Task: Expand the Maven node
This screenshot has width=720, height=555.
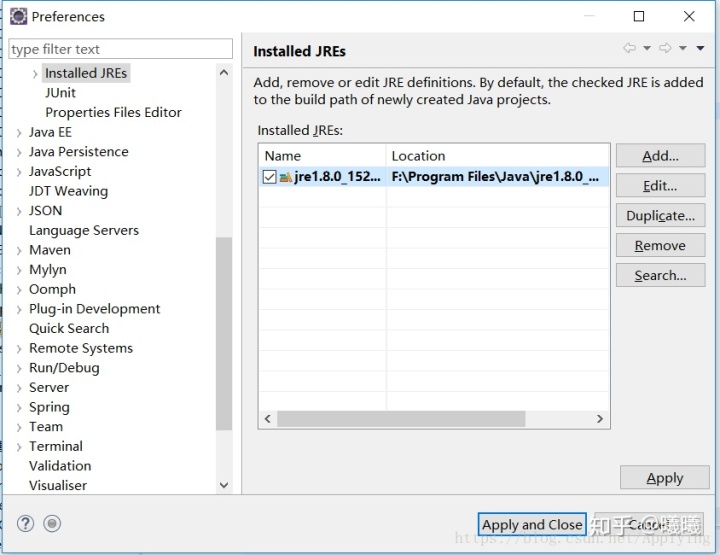Action: (x=19, y=251)
